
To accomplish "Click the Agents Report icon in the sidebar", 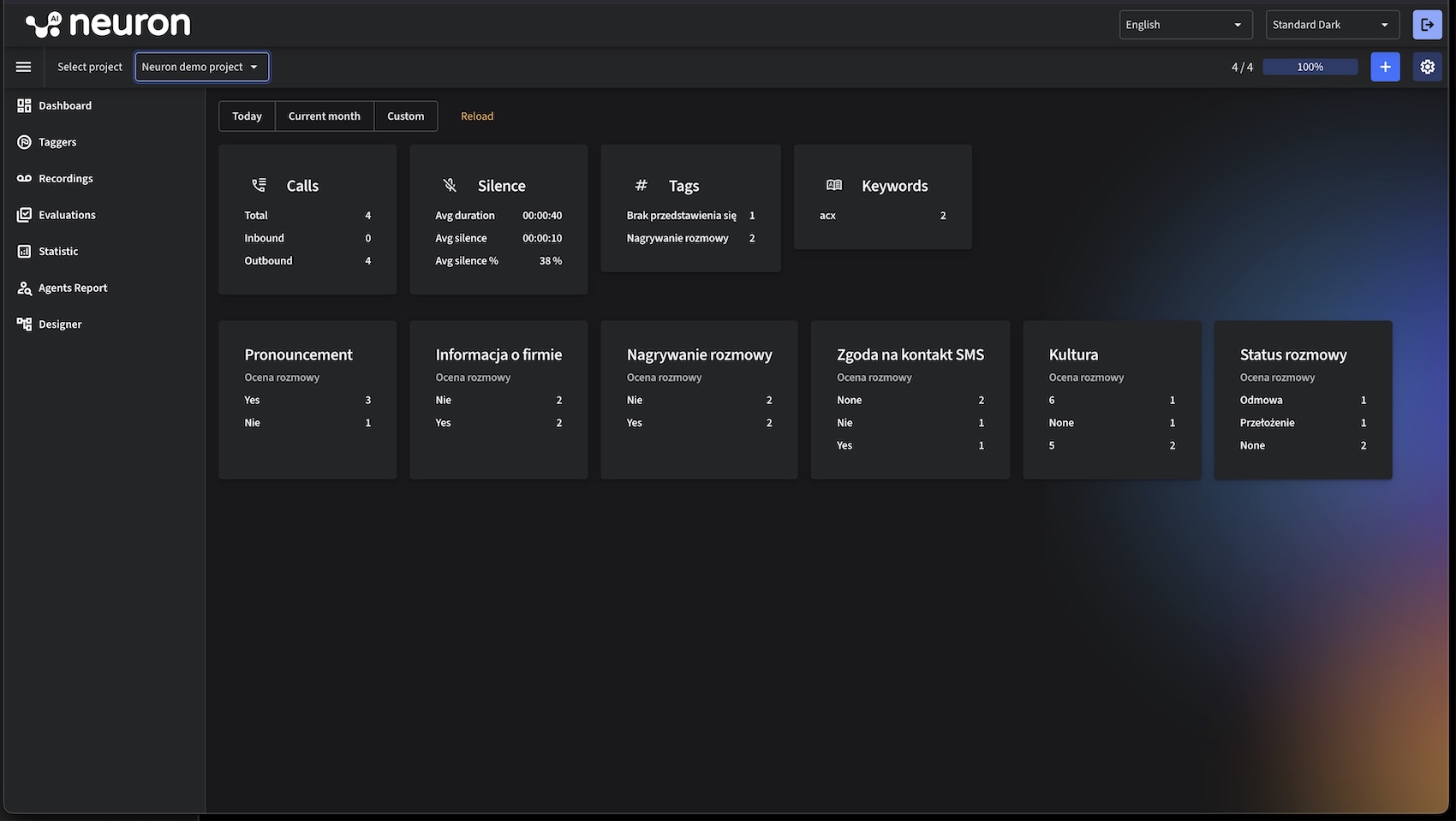I will pos(24,288).
